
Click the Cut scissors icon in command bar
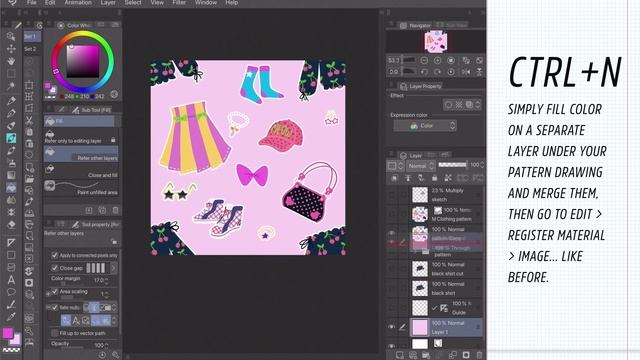tap(29, 120)
